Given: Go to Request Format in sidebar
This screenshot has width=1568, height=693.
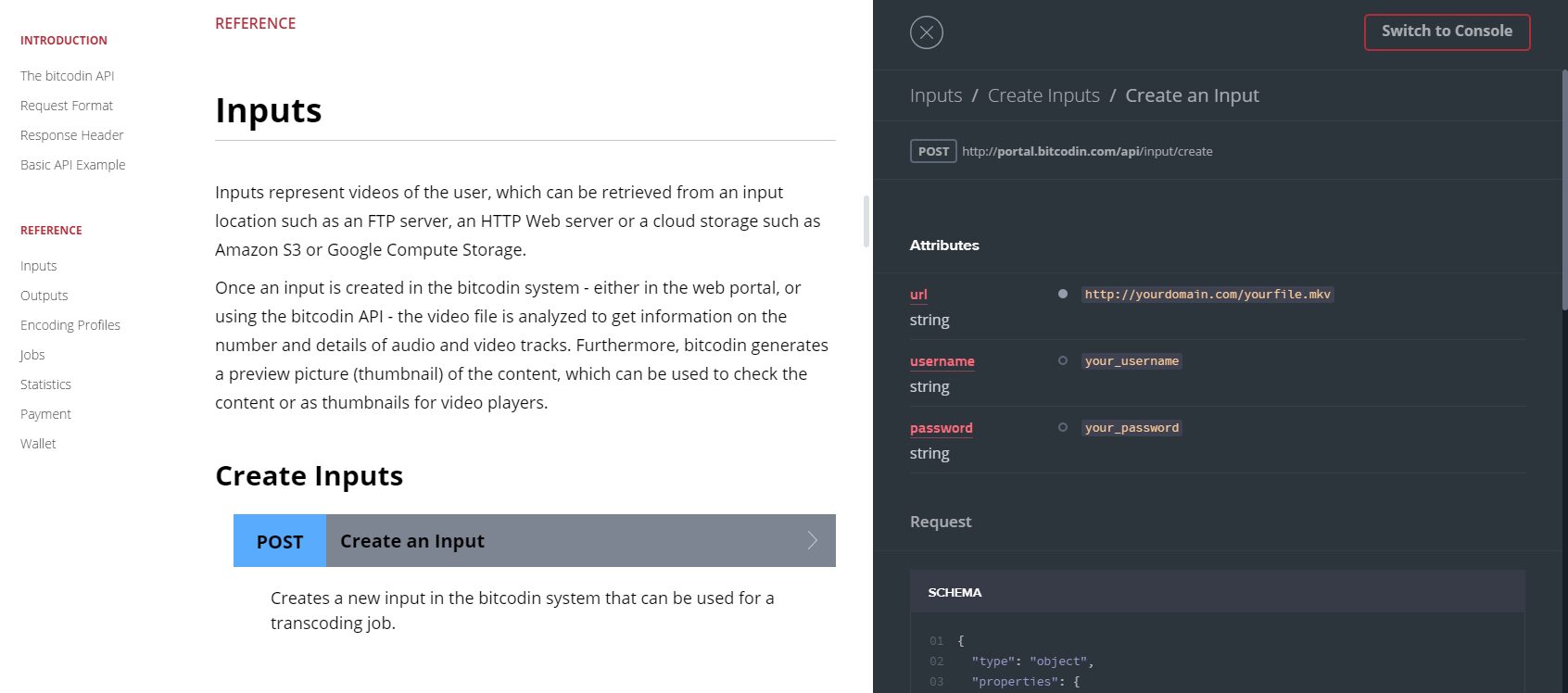Looking at the screenshot, I should 67,106.
